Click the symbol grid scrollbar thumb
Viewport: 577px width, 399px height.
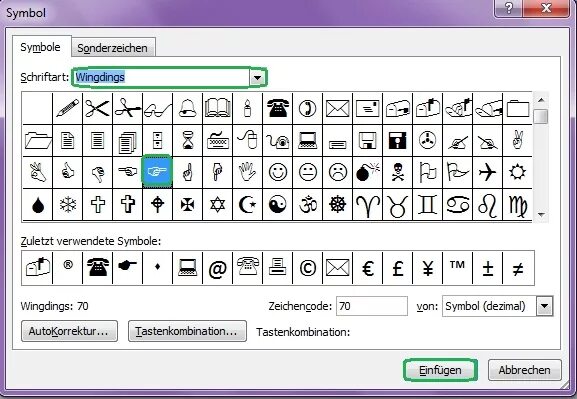(x=541, y=117)
